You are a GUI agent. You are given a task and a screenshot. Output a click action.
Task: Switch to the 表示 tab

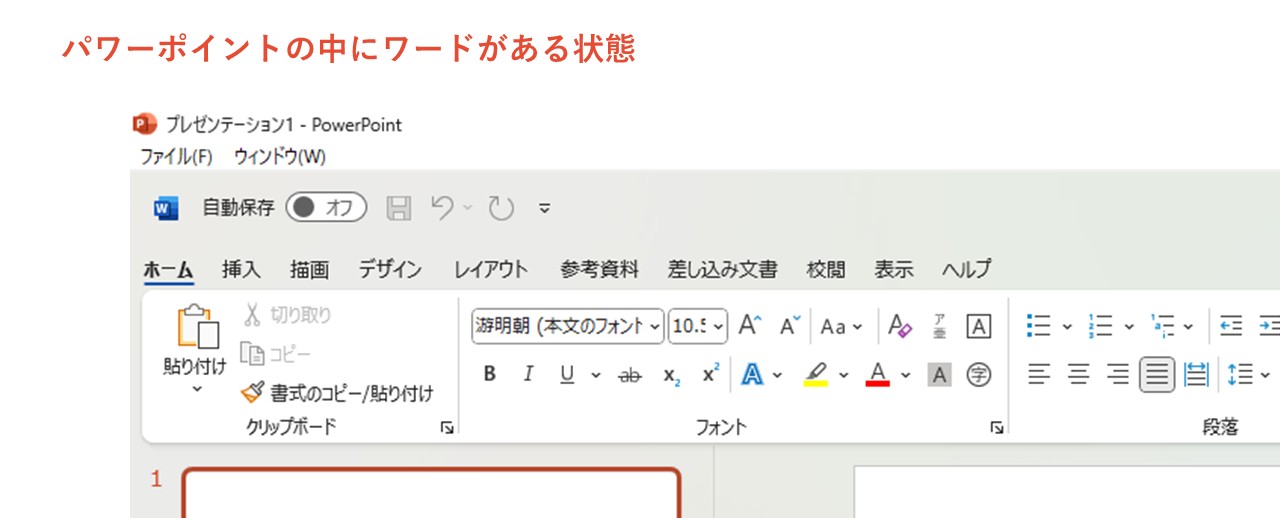click(x=894, y=269)
